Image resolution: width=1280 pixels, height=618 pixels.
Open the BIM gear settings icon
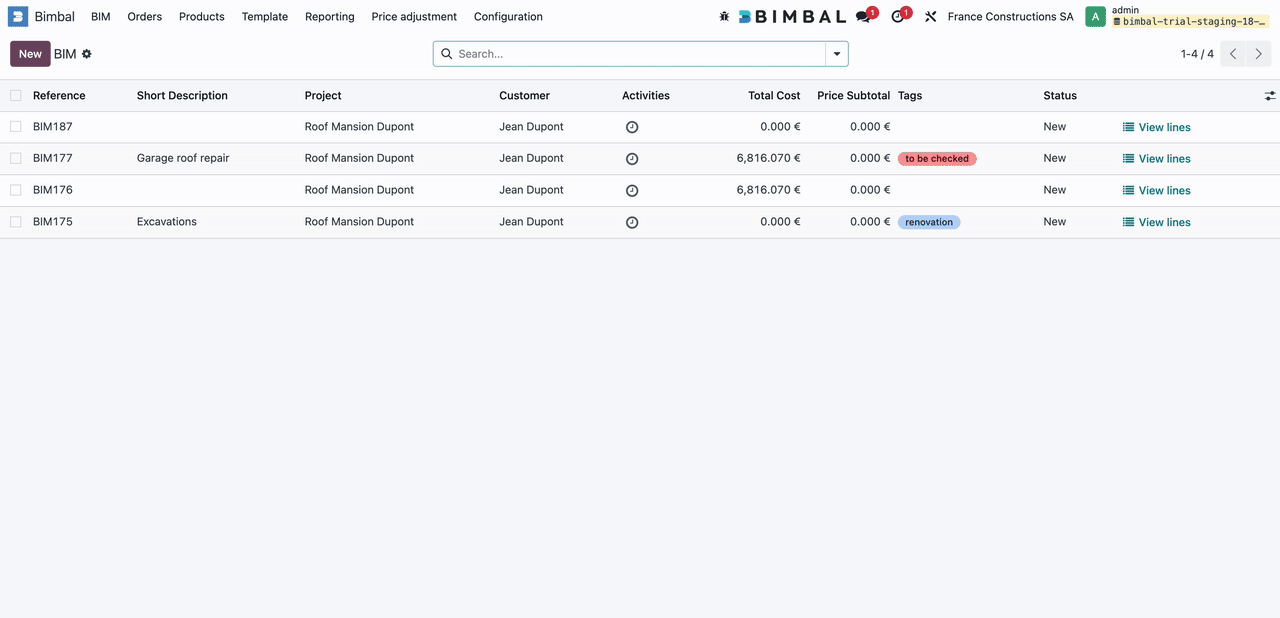click(x=87, y=54)
